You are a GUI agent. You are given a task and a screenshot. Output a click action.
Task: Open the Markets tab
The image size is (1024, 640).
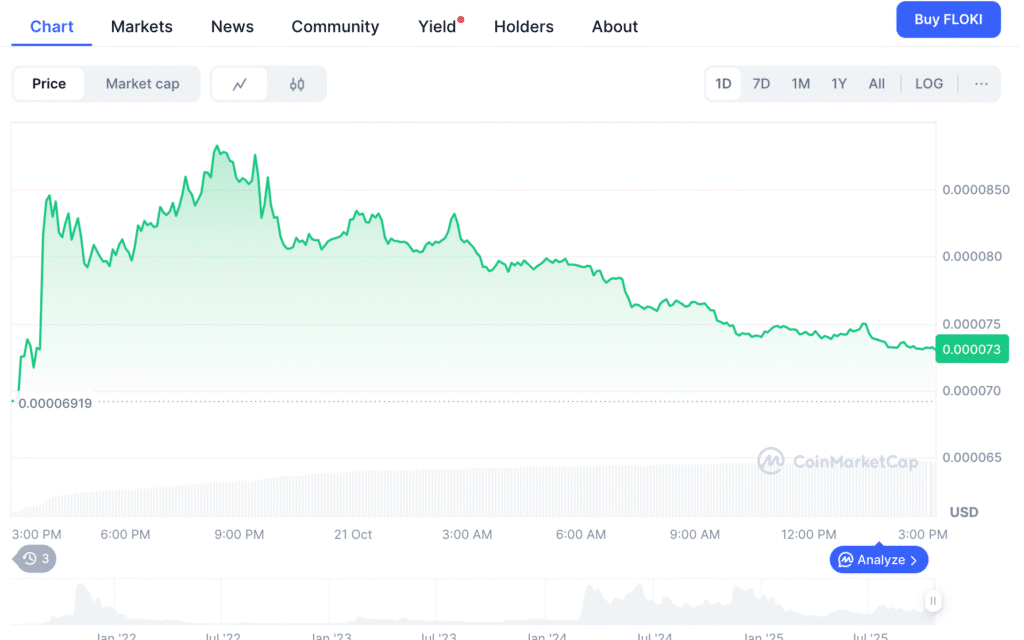142,27
